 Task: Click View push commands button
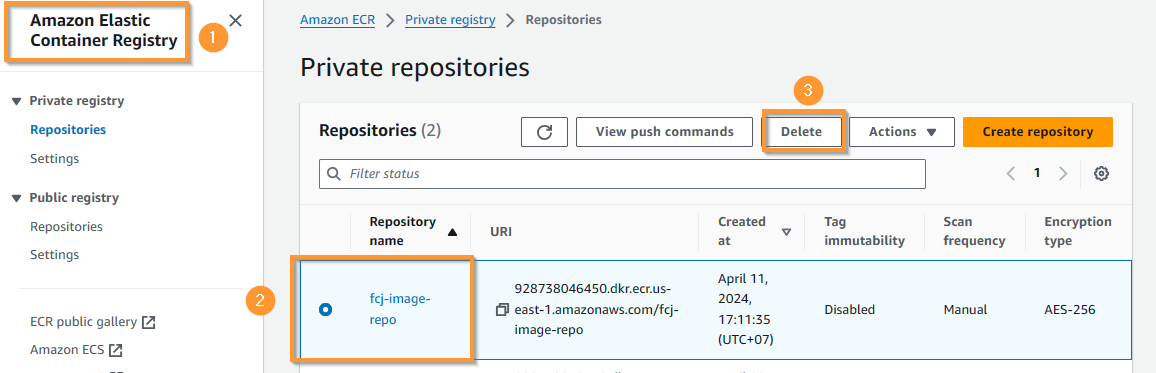[664, 132]
